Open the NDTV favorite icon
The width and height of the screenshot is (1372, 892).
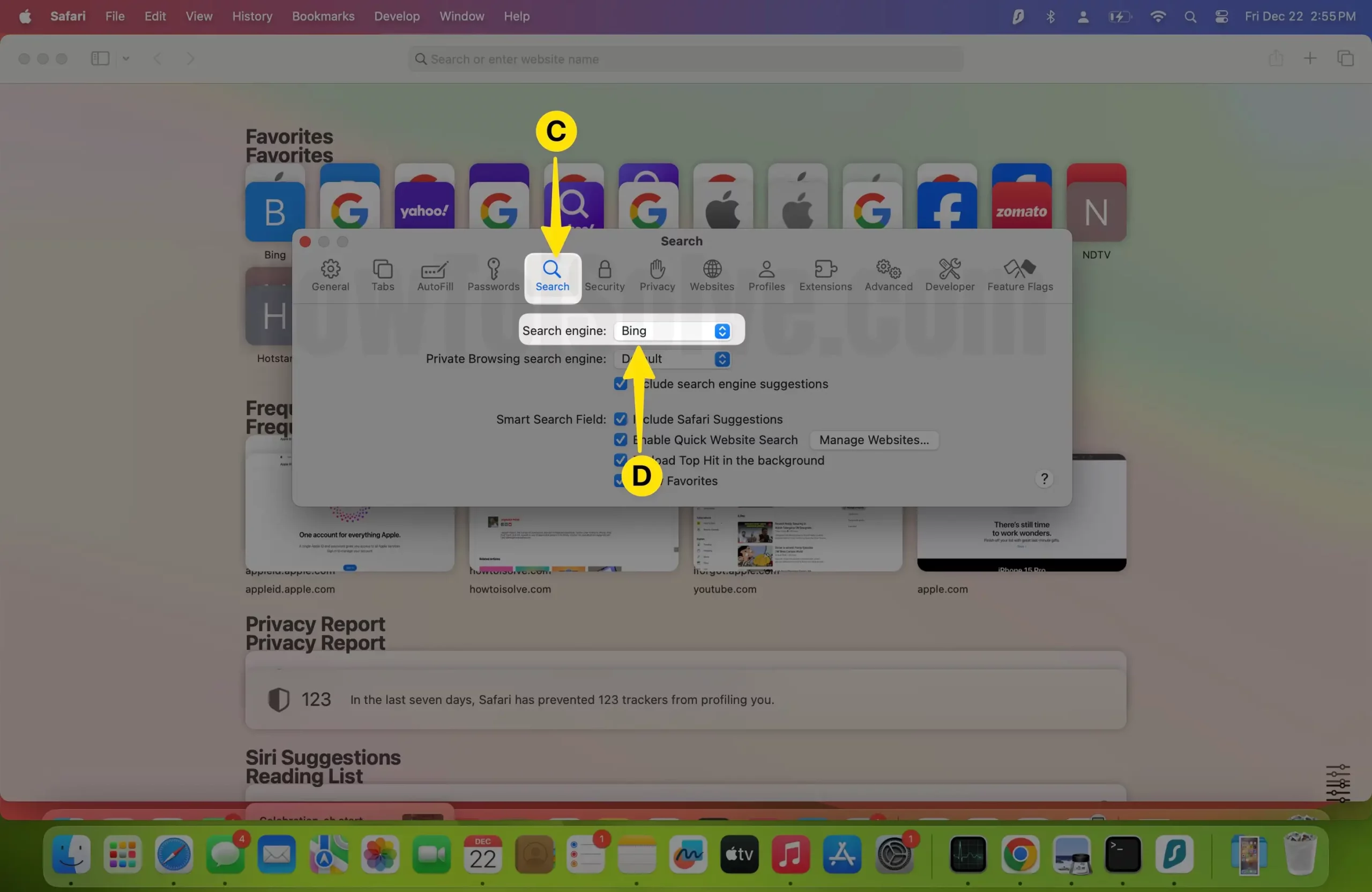click(1096, 212)
